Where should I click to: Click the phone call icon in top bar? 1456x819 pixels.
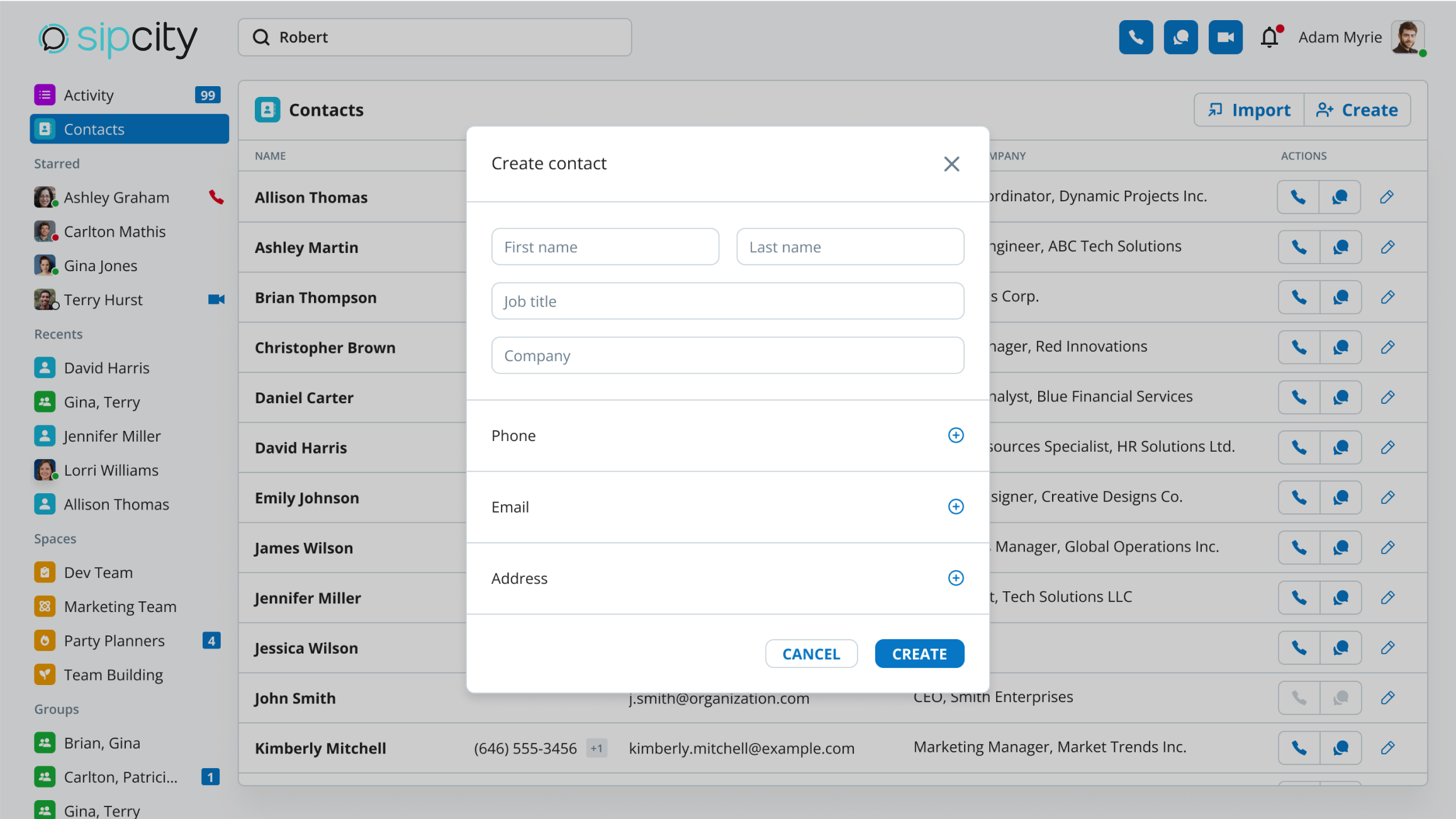click(1135, 38)
